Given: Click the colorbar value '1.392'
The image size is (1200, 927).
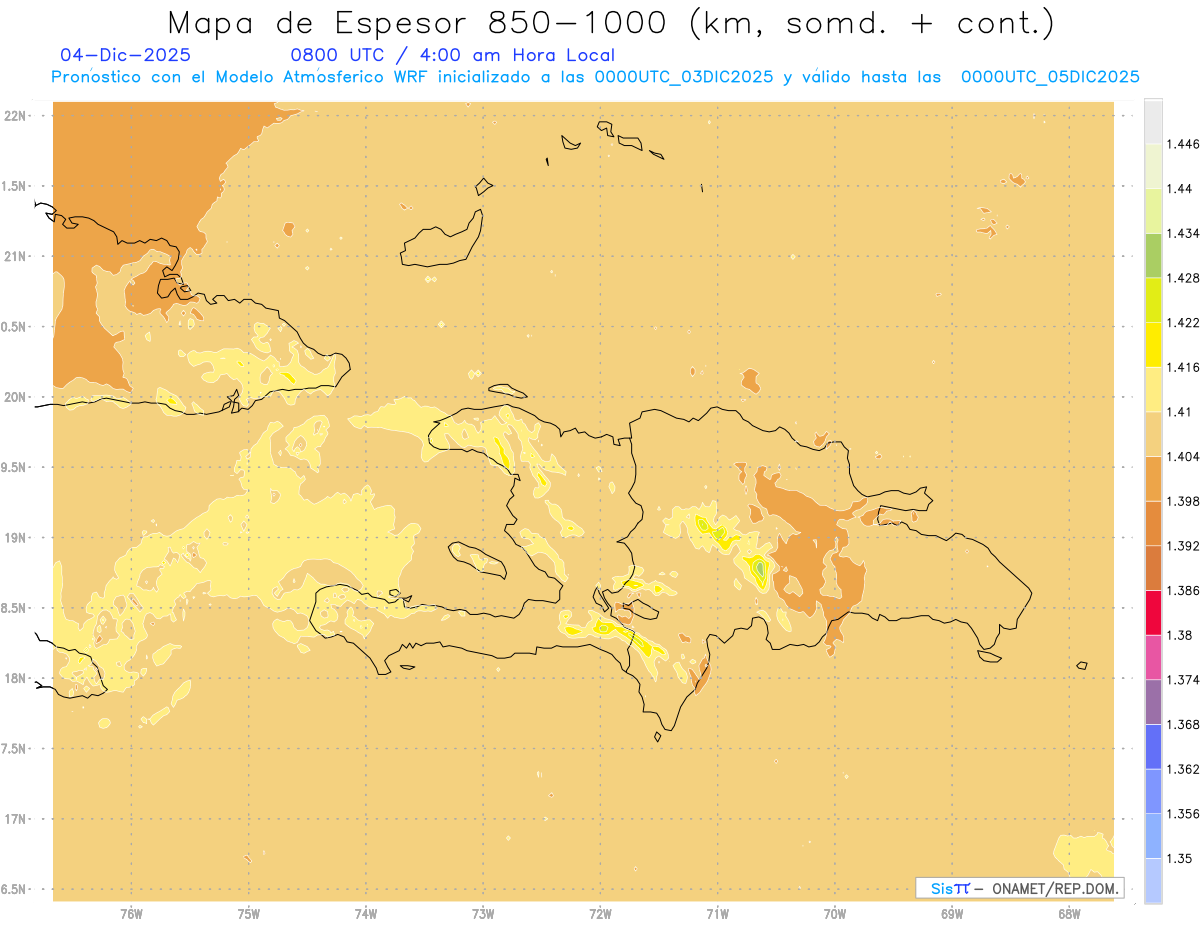Looking at the screenshot, I should tap(1185, 546).
